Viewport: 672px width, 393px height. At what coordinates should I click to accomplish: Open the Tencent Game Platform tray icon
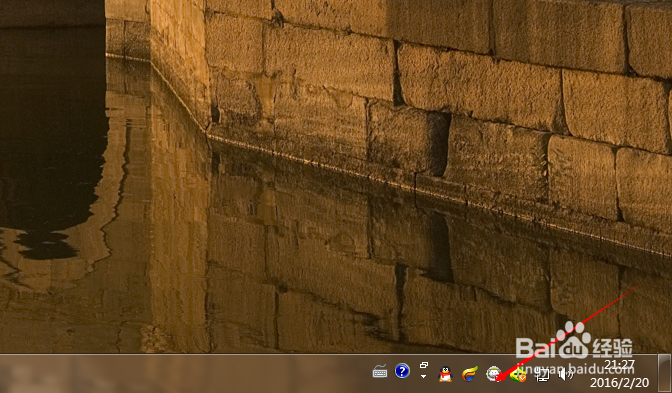[470, 374]
